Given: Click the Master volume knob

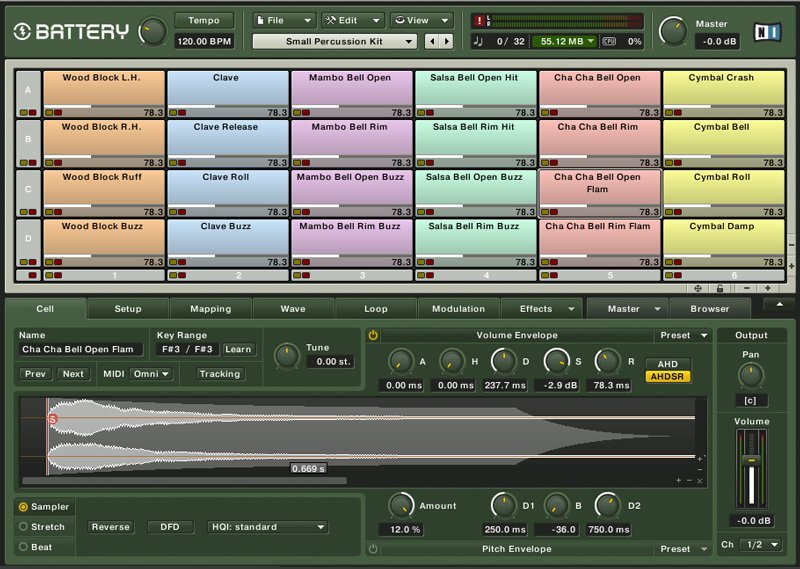Looking at the screenshot, I should pyautogui.click(x=674, y=31).
